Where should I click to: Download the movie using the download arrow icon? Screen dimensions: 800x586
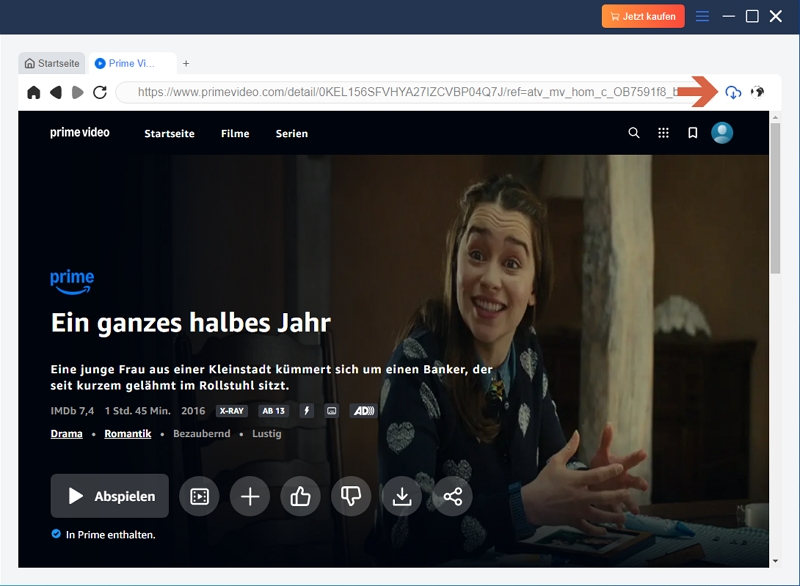coord(402,495)
